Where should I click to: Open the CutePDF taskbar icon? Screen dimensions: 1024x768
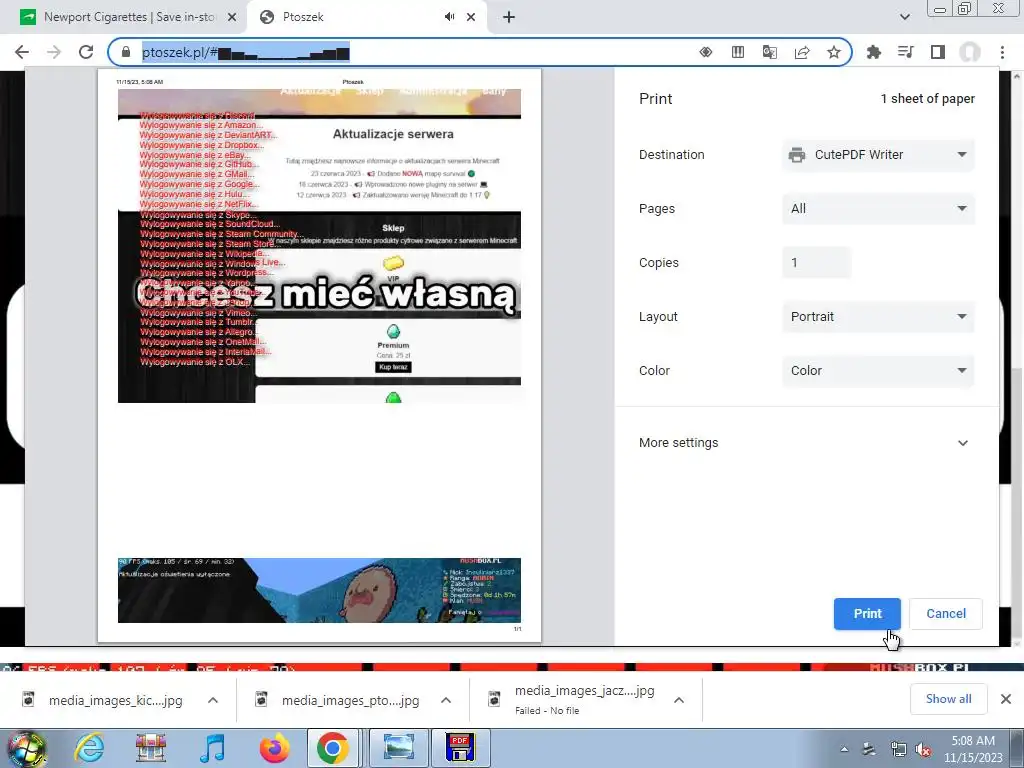(460, 748)
